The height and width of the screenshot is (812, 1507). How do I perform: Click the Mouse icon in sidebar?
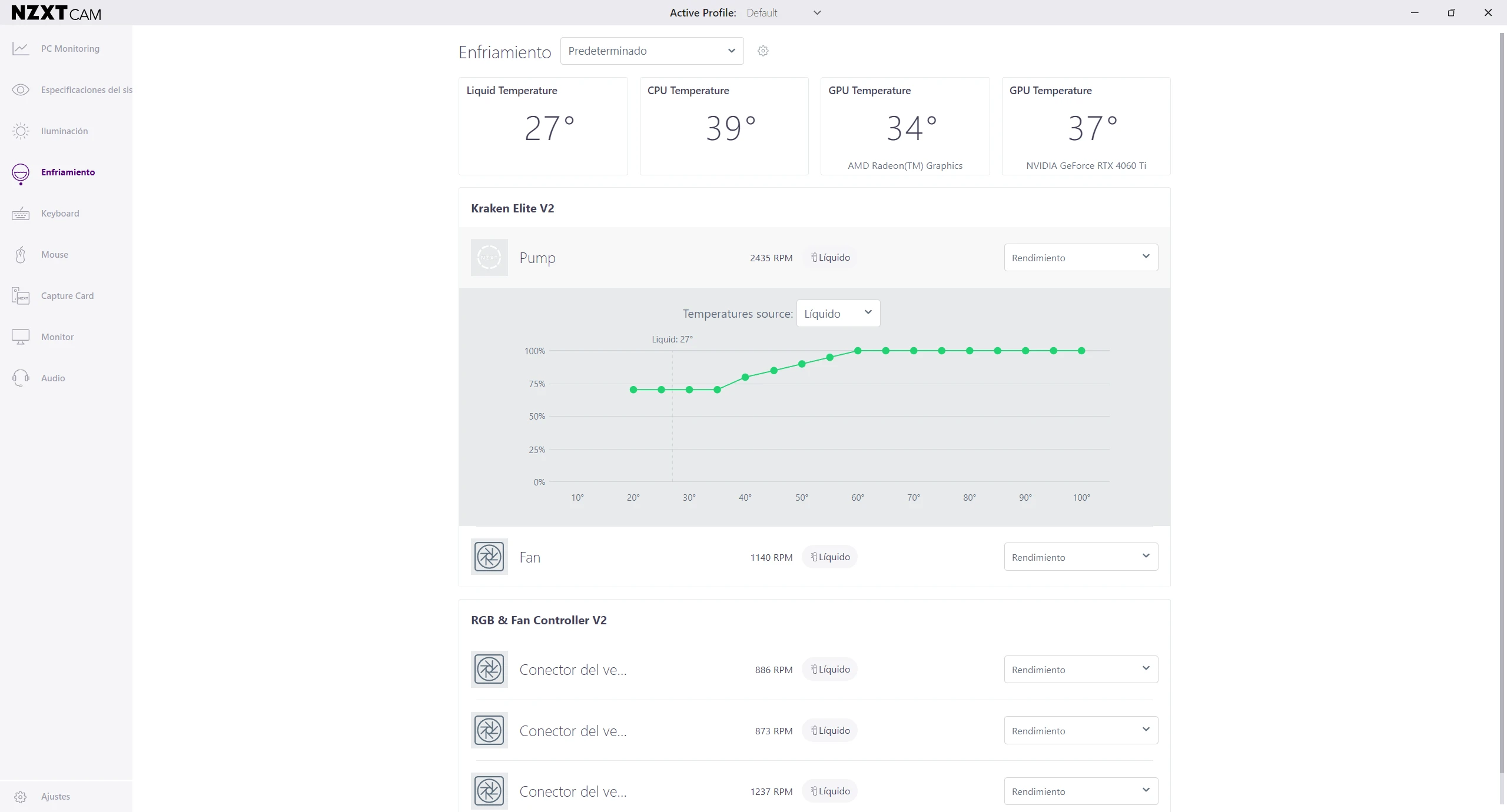[21, 255]
